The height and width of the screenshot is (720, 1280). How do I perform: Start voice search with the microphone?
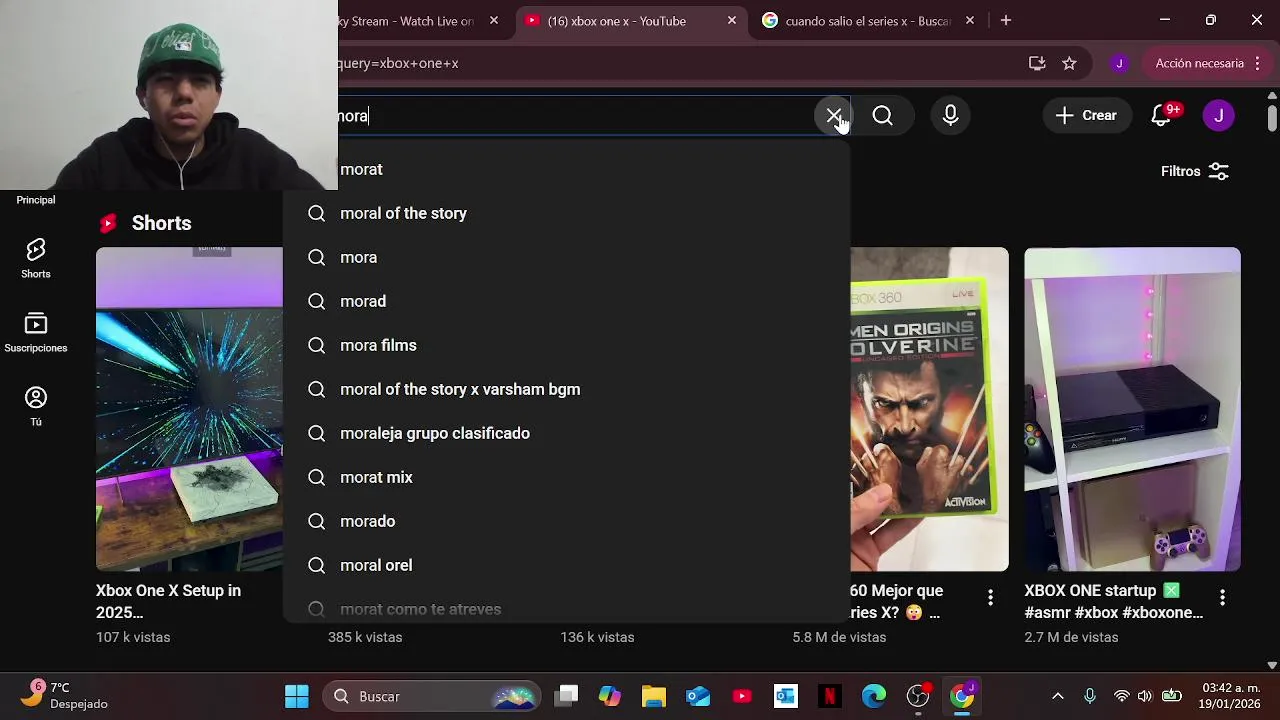tap(950, 116)
